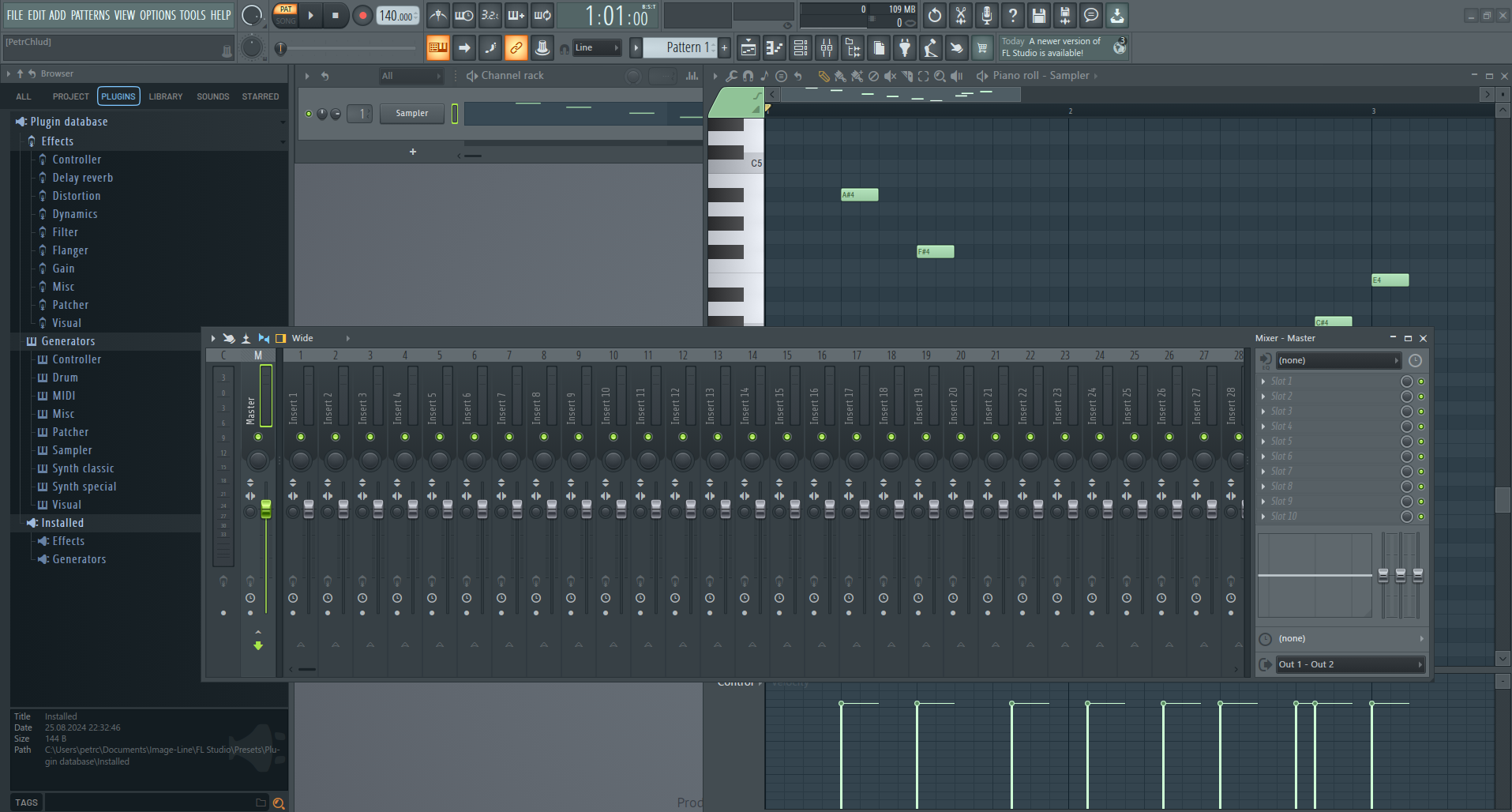Click the one-click recording microphone icon
Viewport: 1512px width, 812px height.
[x=987, y=15]
